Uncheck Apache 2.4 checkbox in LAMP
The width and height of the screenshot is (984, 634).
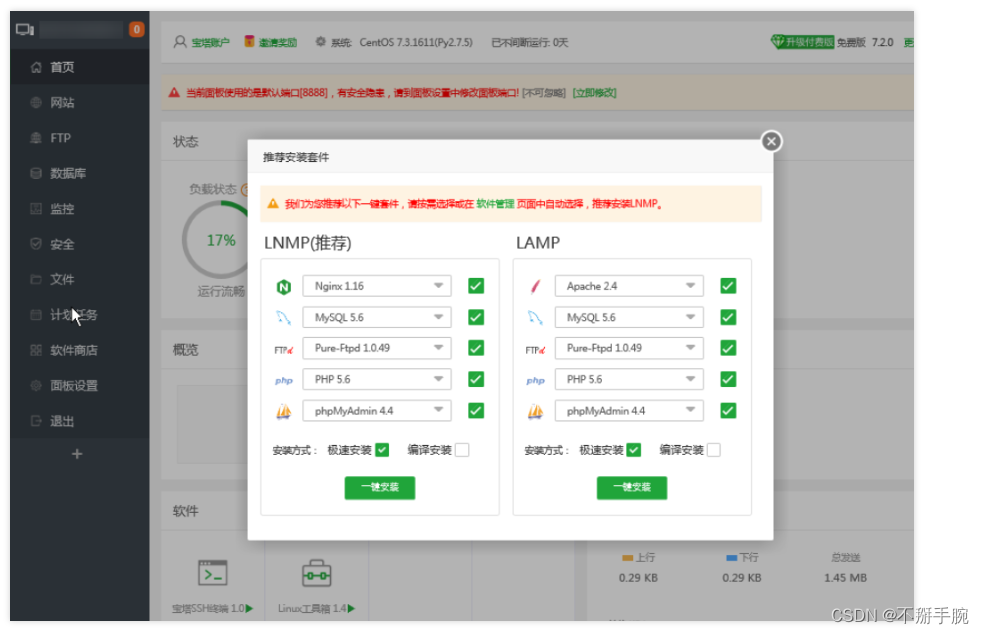tap(728, 286)
